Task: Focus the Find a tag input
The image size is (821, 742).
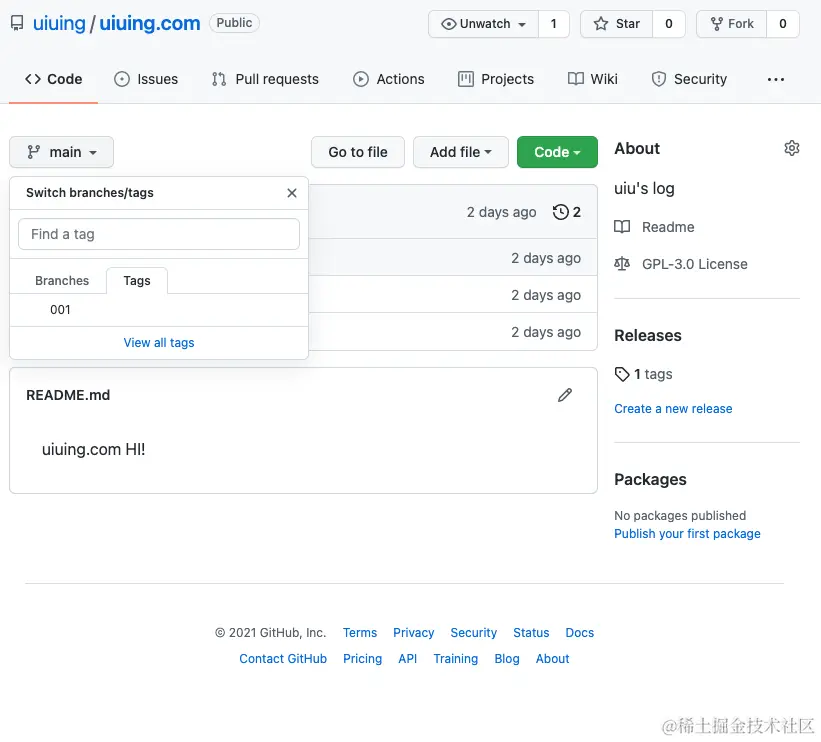Action: 159,234
